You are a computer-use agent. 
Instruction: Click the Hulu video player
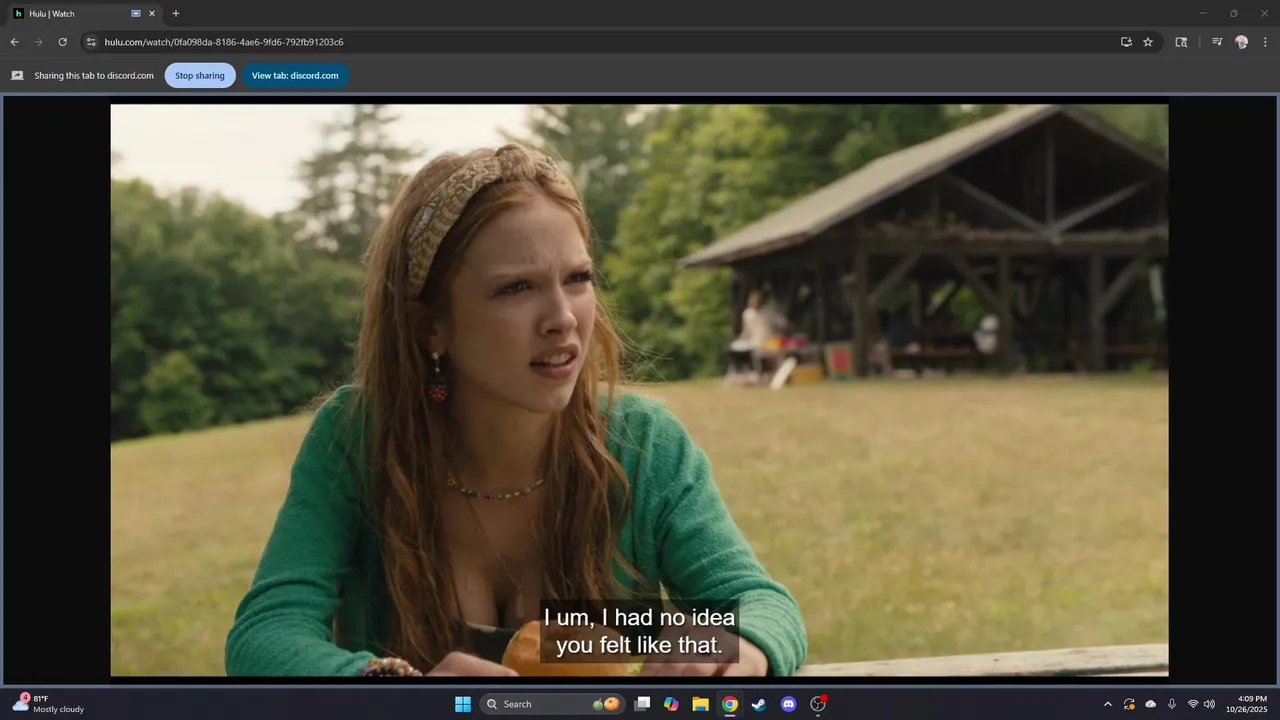[639, 390]
